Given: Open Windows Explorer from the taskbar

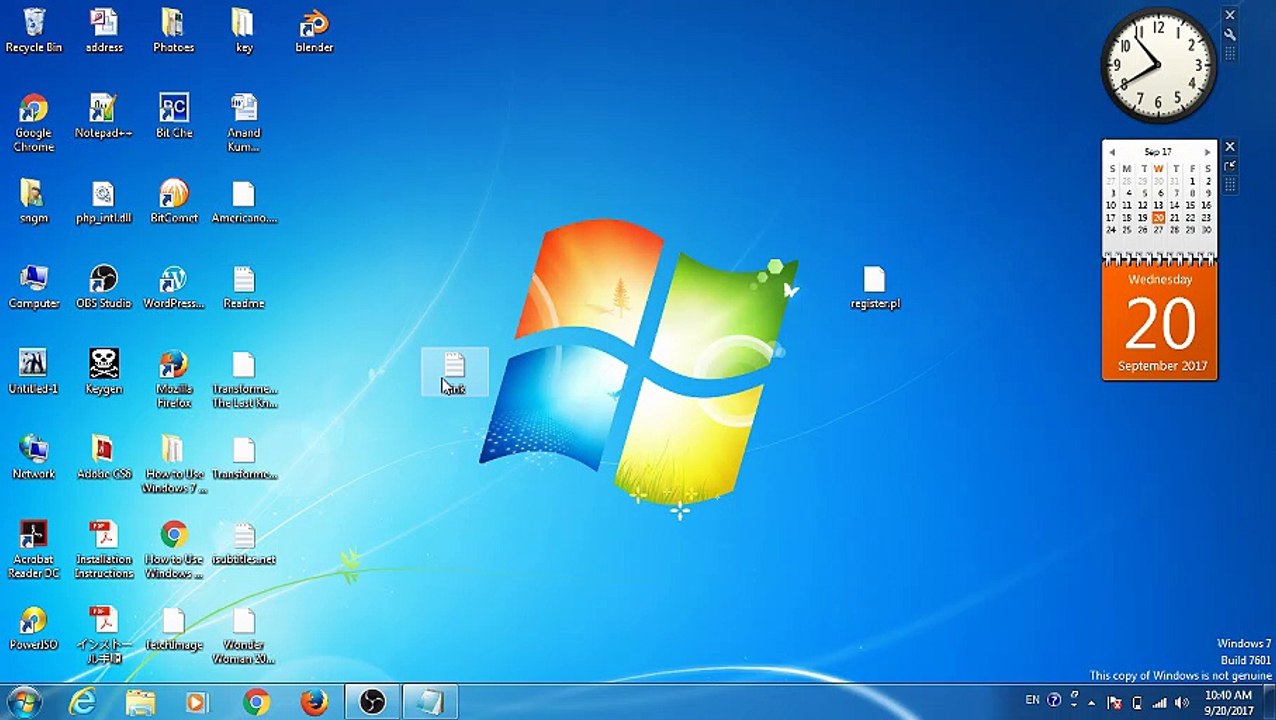Looking at the screenshot, I should pos(140,703).
